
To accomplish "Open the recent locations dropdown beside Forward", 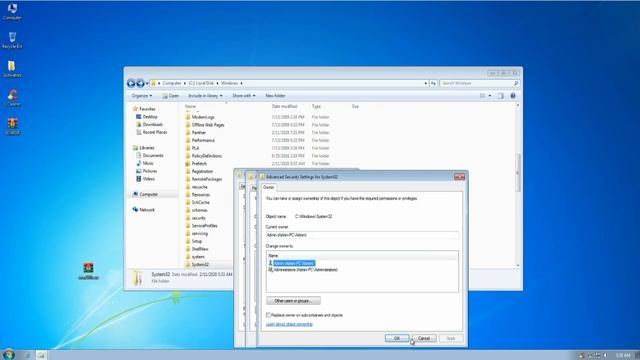I will [x=147, y=84].
